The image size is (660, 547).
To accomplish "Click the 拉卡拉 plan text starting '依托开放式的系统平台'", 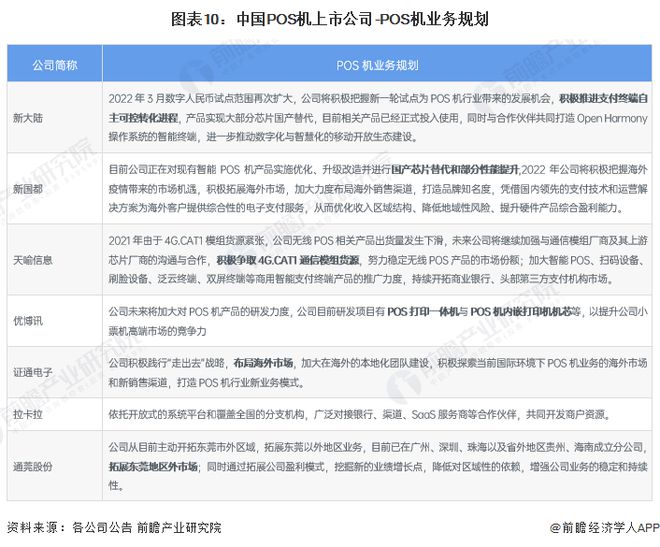I will point(359,414).
